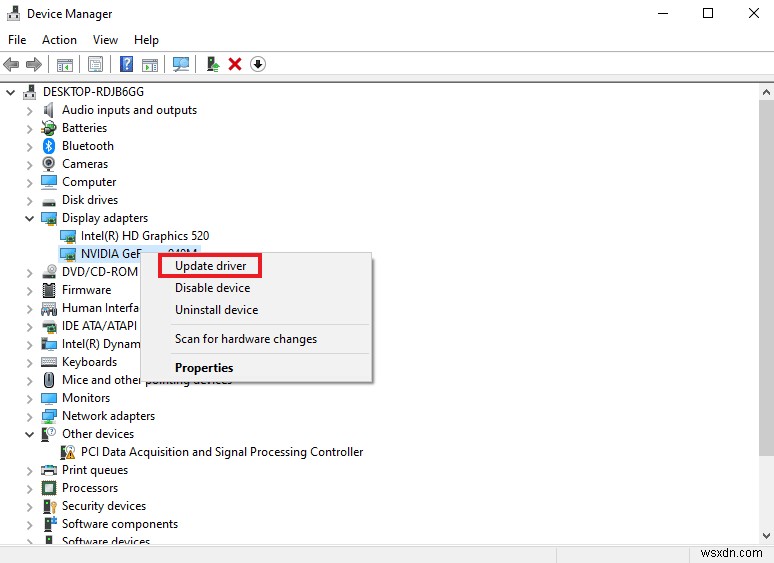Image resolution: width=774 pixels, height=563 pixels.
Task: Expand the Software components chevron
Action: coord(29,525)
